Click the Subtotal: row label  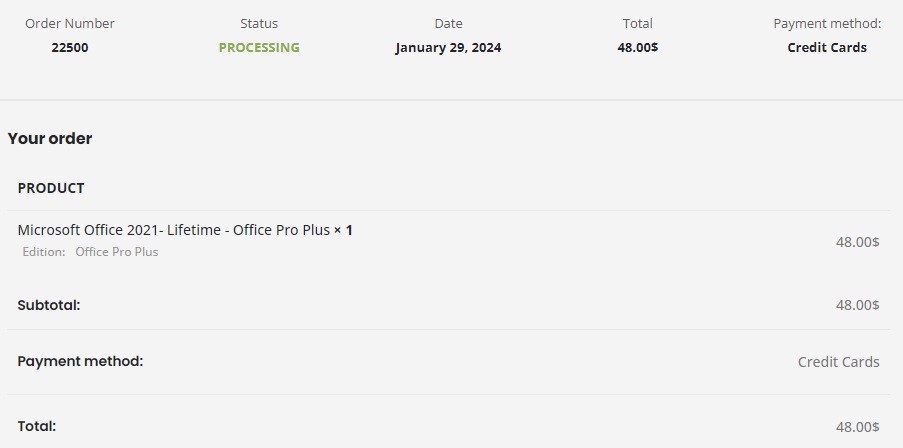point(49,305)
